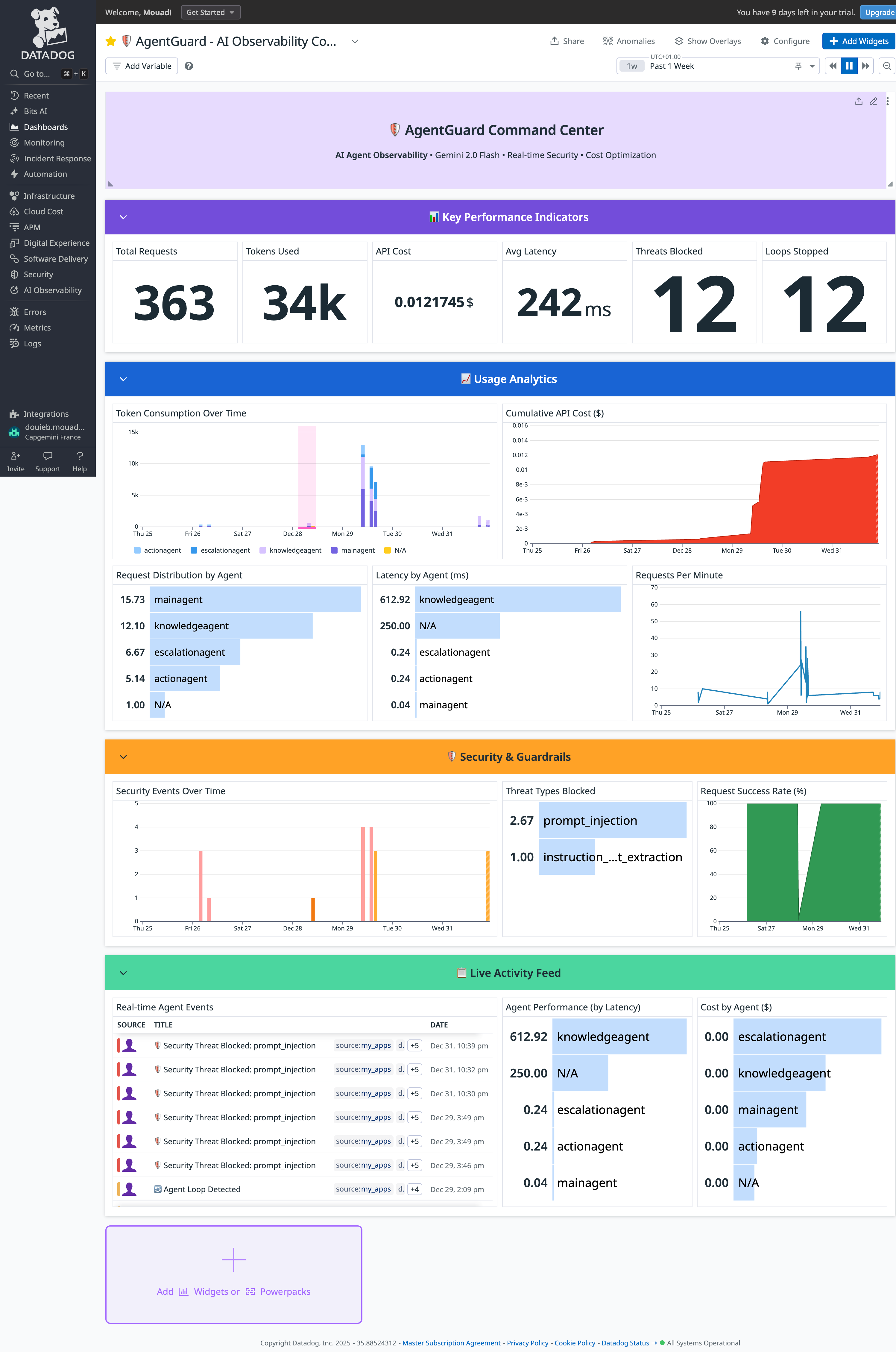The height and width of the screenshot is (1352, 896).
Task: Open the help question mark next to Add Variable
Action: pos(189,66)
